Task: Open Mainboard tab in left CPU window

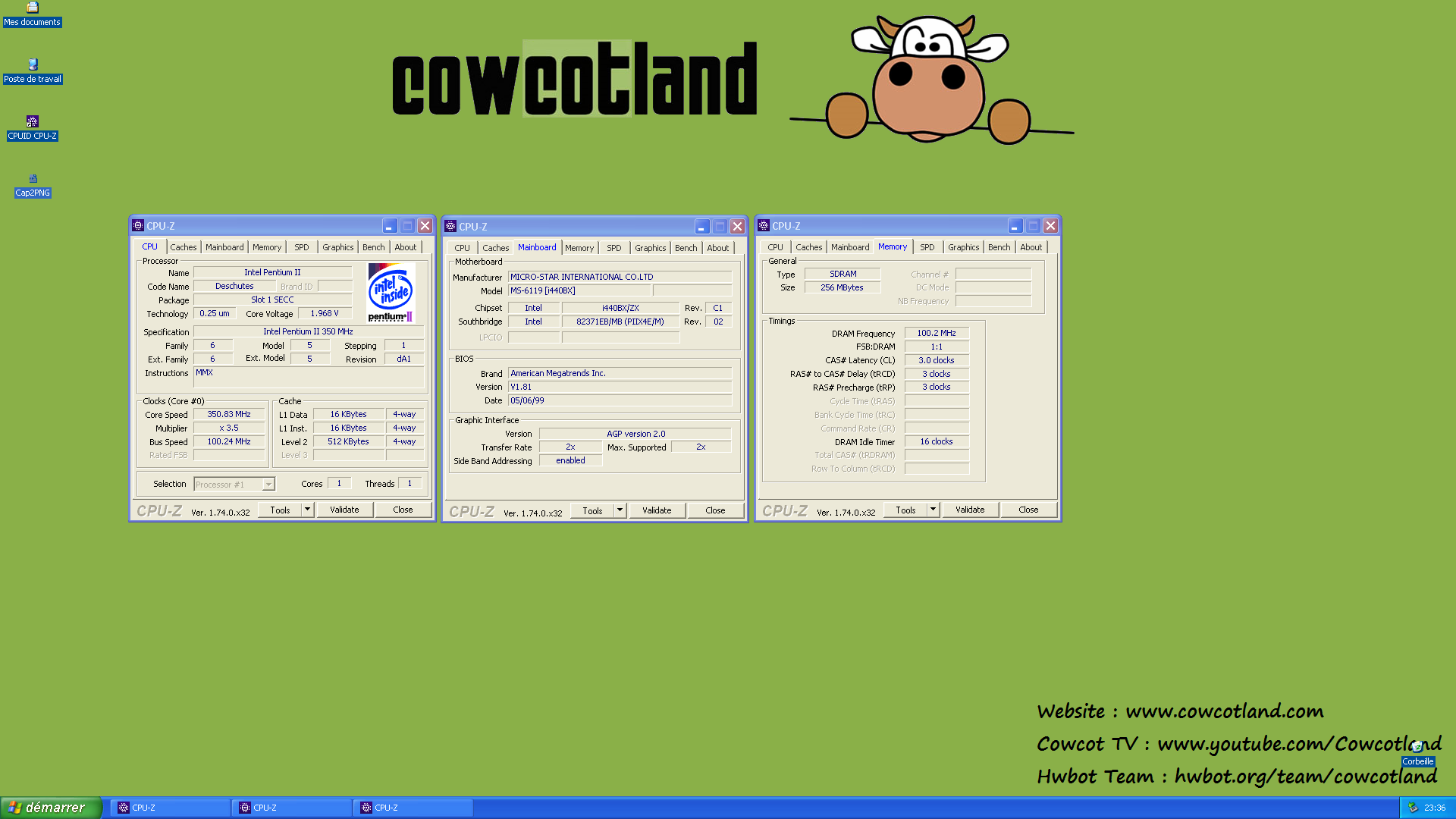Action: pos(224,247)
